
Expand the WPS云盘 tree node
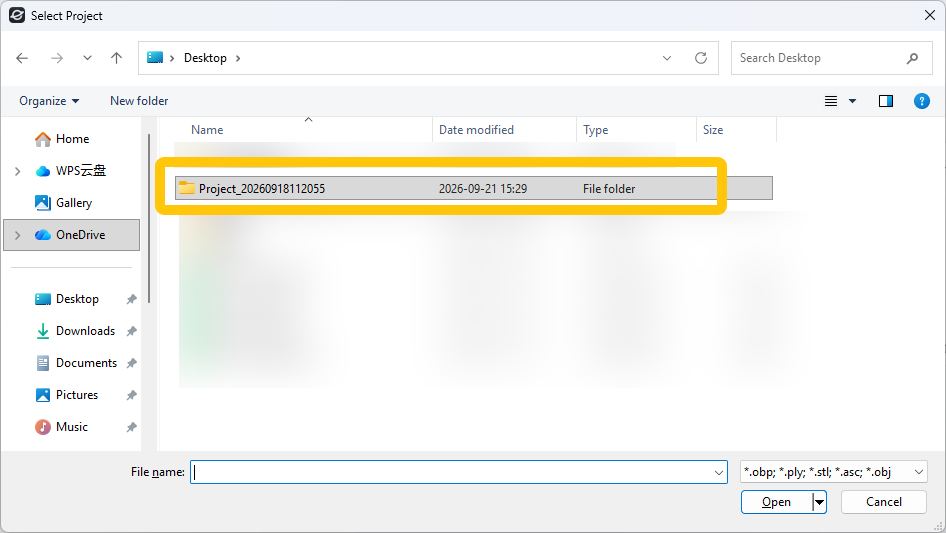click(x=17, y=171)
